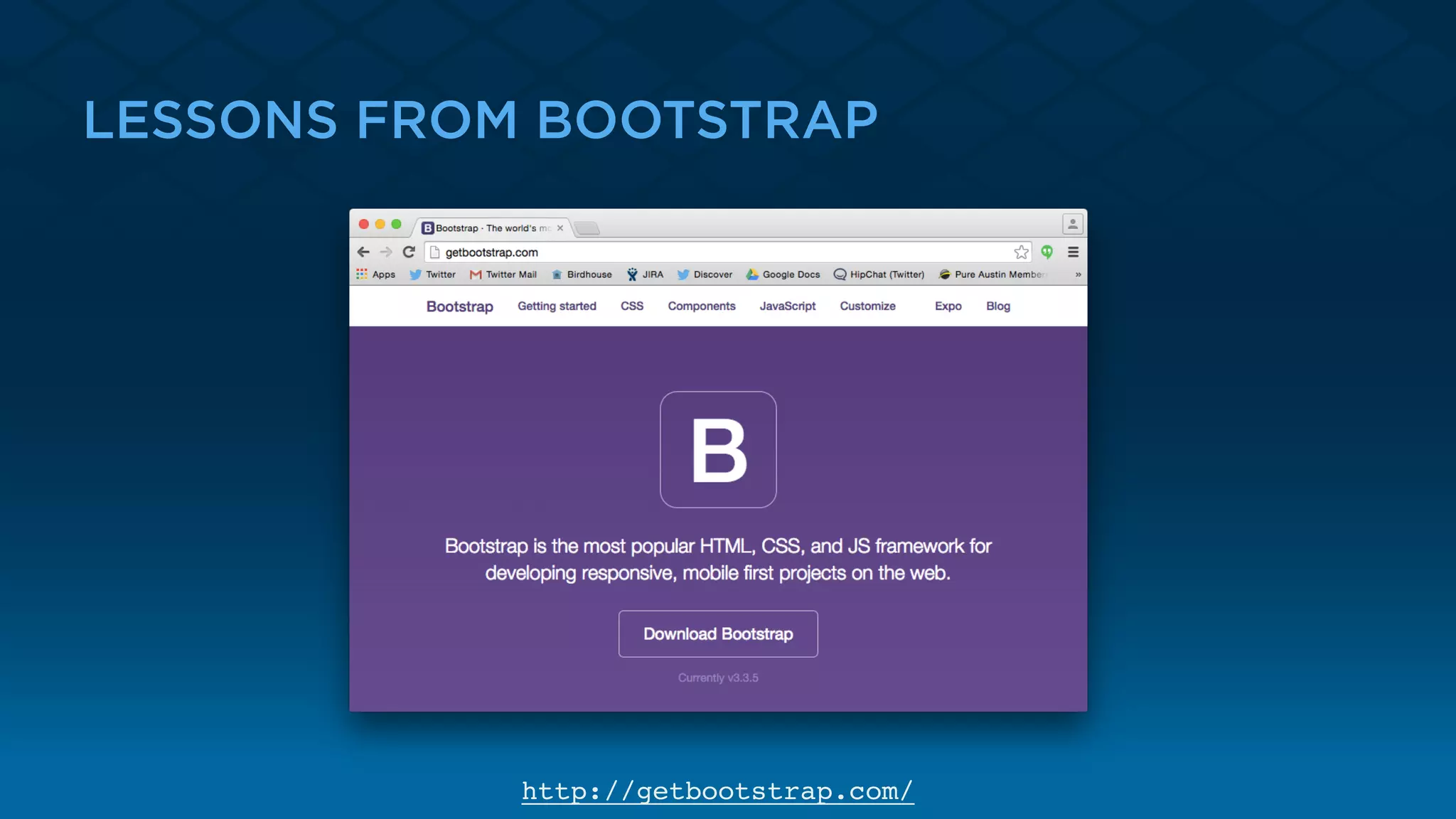Click the browser forward arrow

[386, 252]
